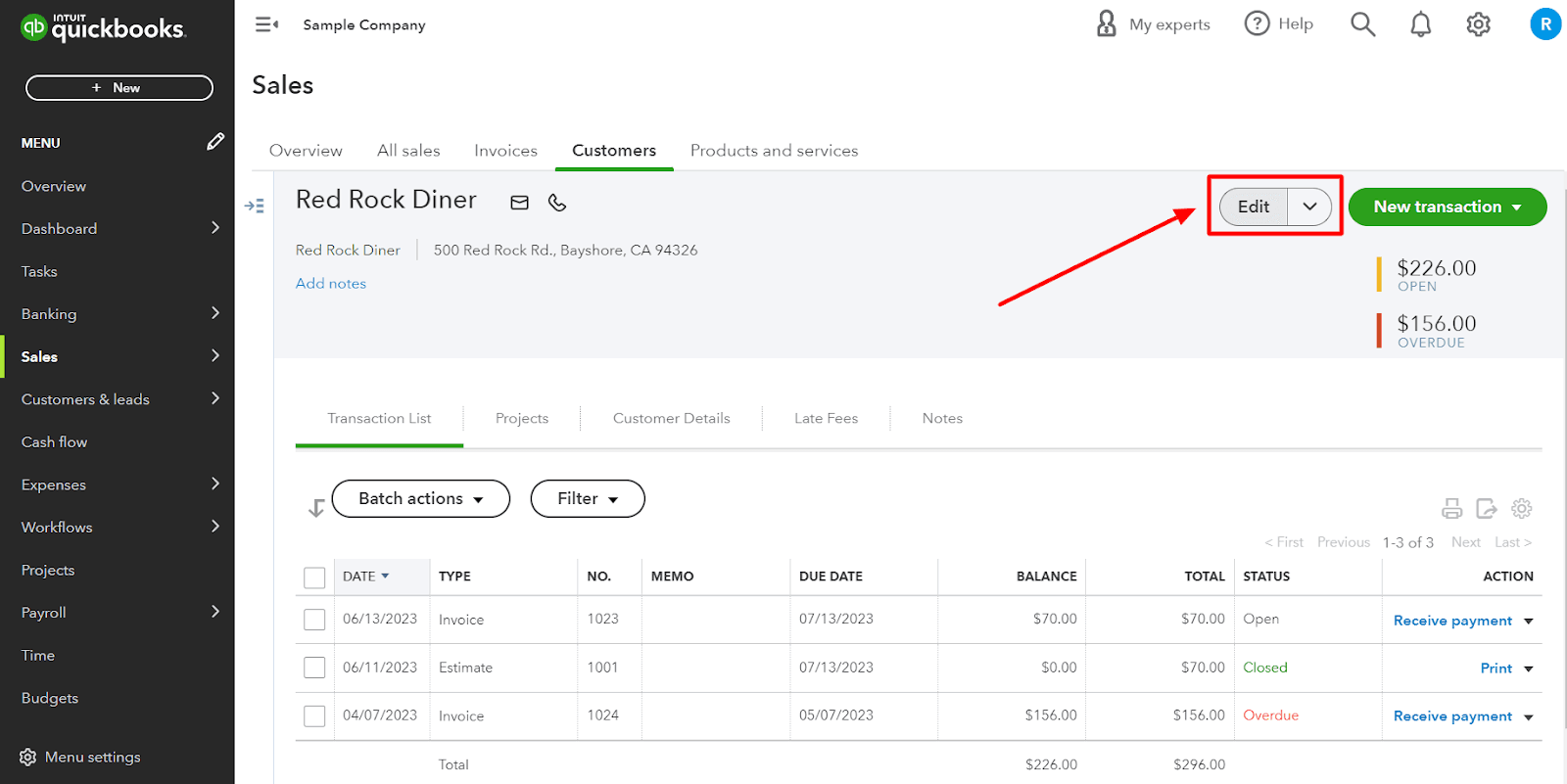Open Tasks in sidebar menu

coord(39,271)
